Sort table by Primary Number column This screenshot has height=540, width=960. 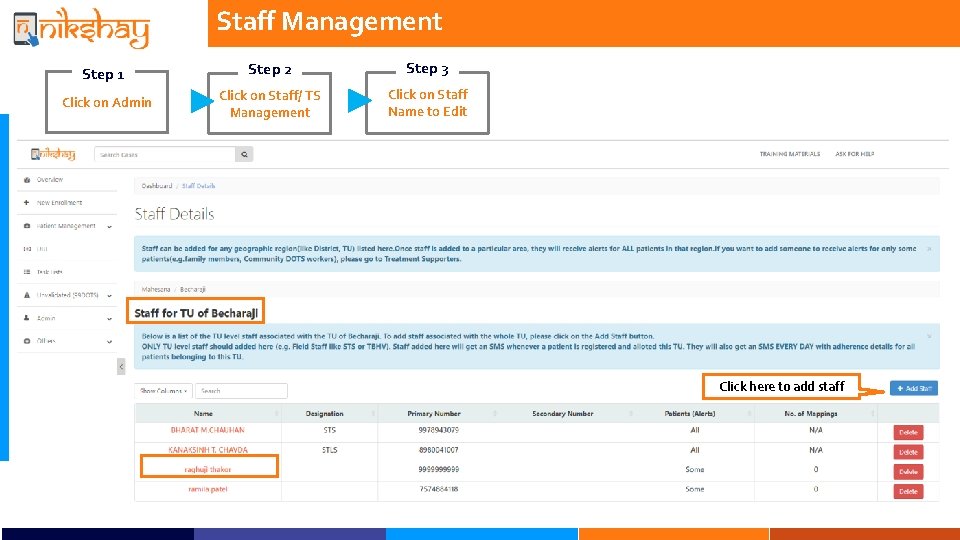(x=438, y=413)
